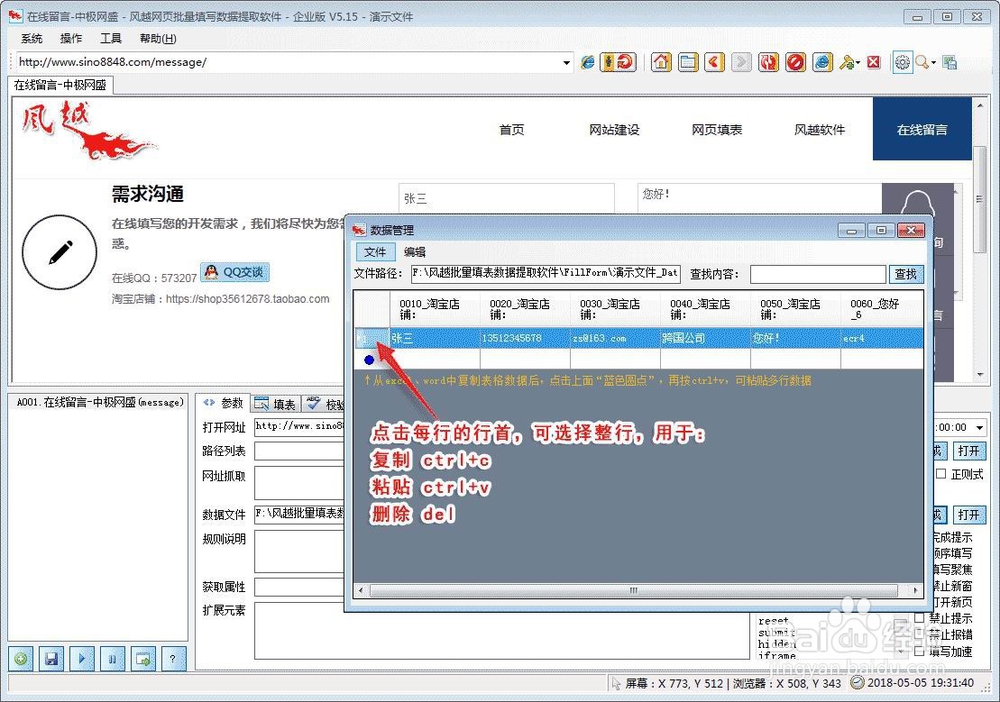1000x702 pixels.
Task: Toggle the 填写加速 checkbox
Action: [x=919, y=651]
